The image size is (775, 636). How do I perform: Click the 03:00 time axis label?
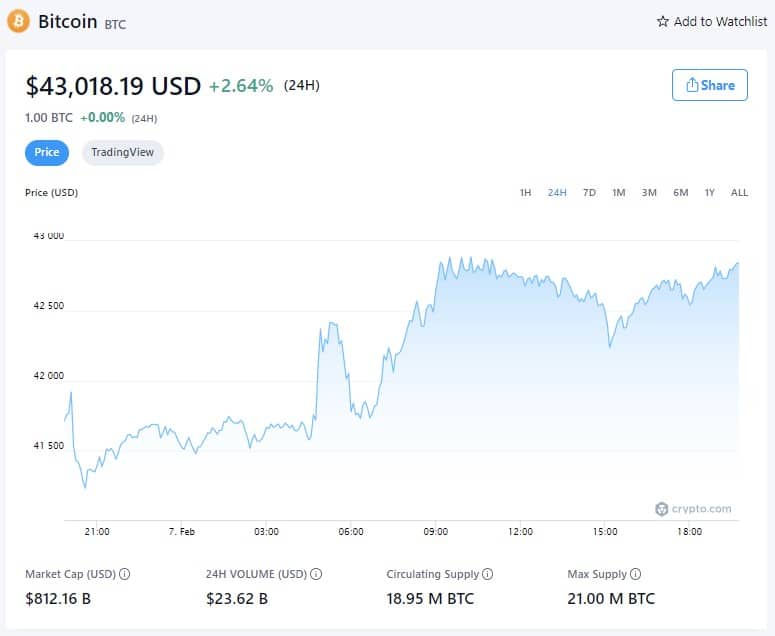tap(266, 532)
